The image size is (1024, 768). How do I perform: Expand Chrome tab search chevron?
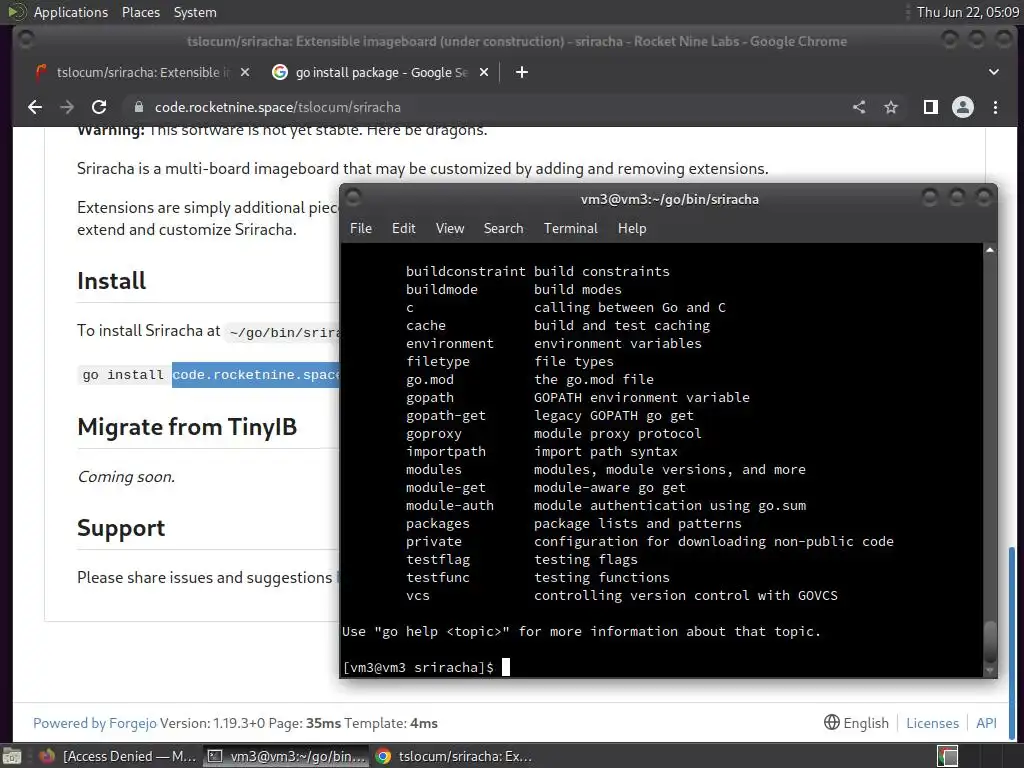[993, 72]
